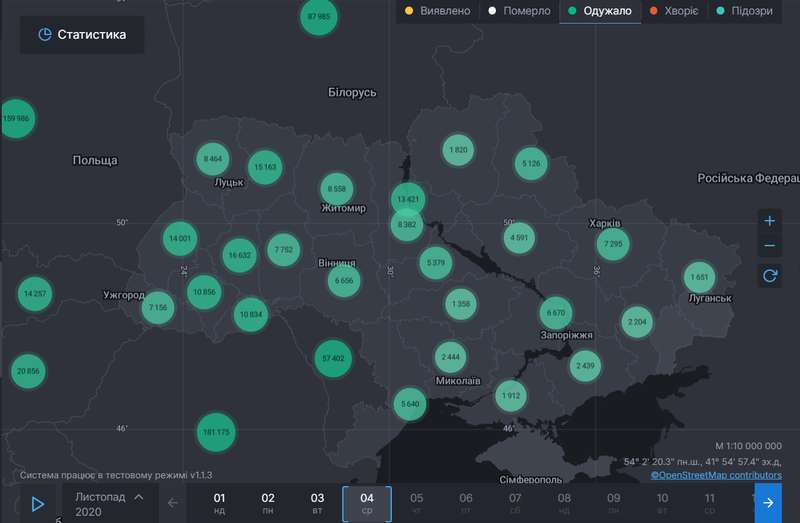Select date 01 нд on timeline

tap(220, 503)
